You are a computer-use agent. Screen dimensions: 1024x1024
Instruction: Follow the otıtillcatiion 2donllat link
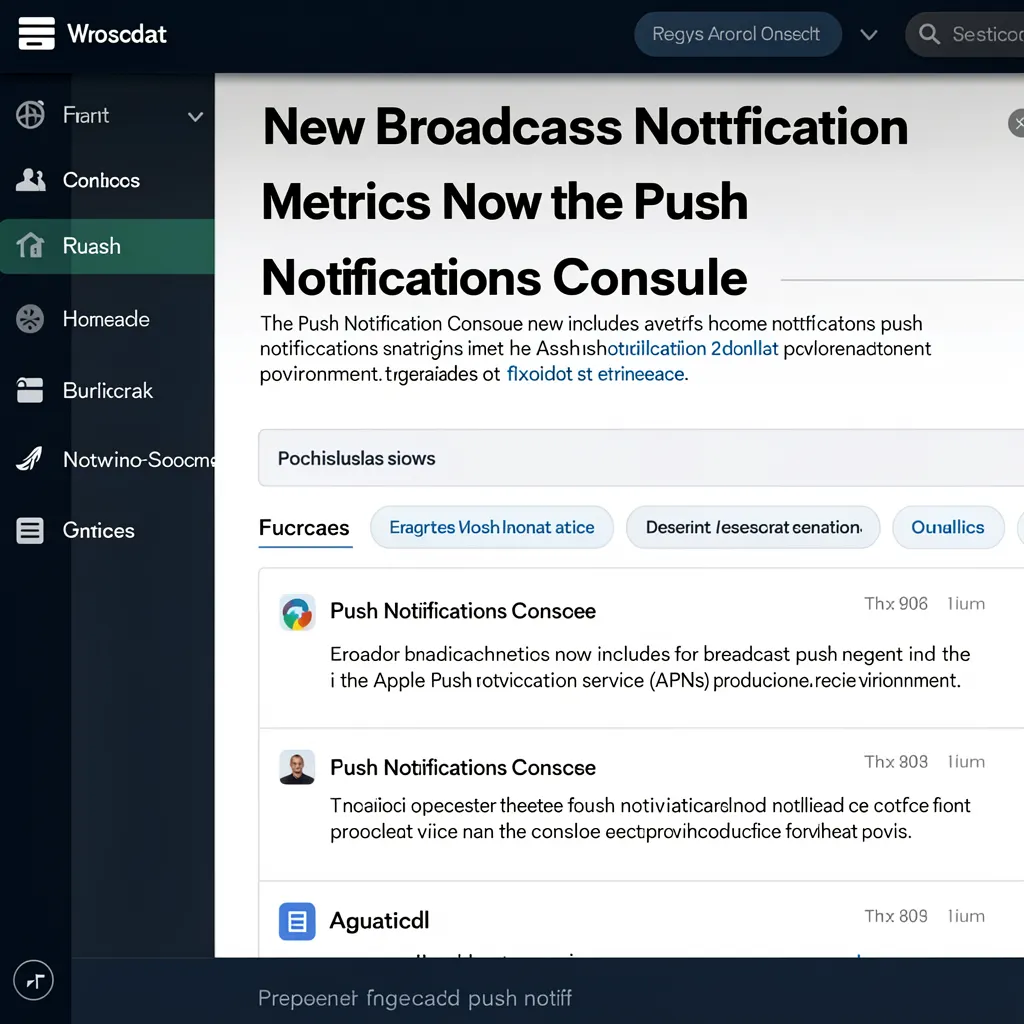693,349
